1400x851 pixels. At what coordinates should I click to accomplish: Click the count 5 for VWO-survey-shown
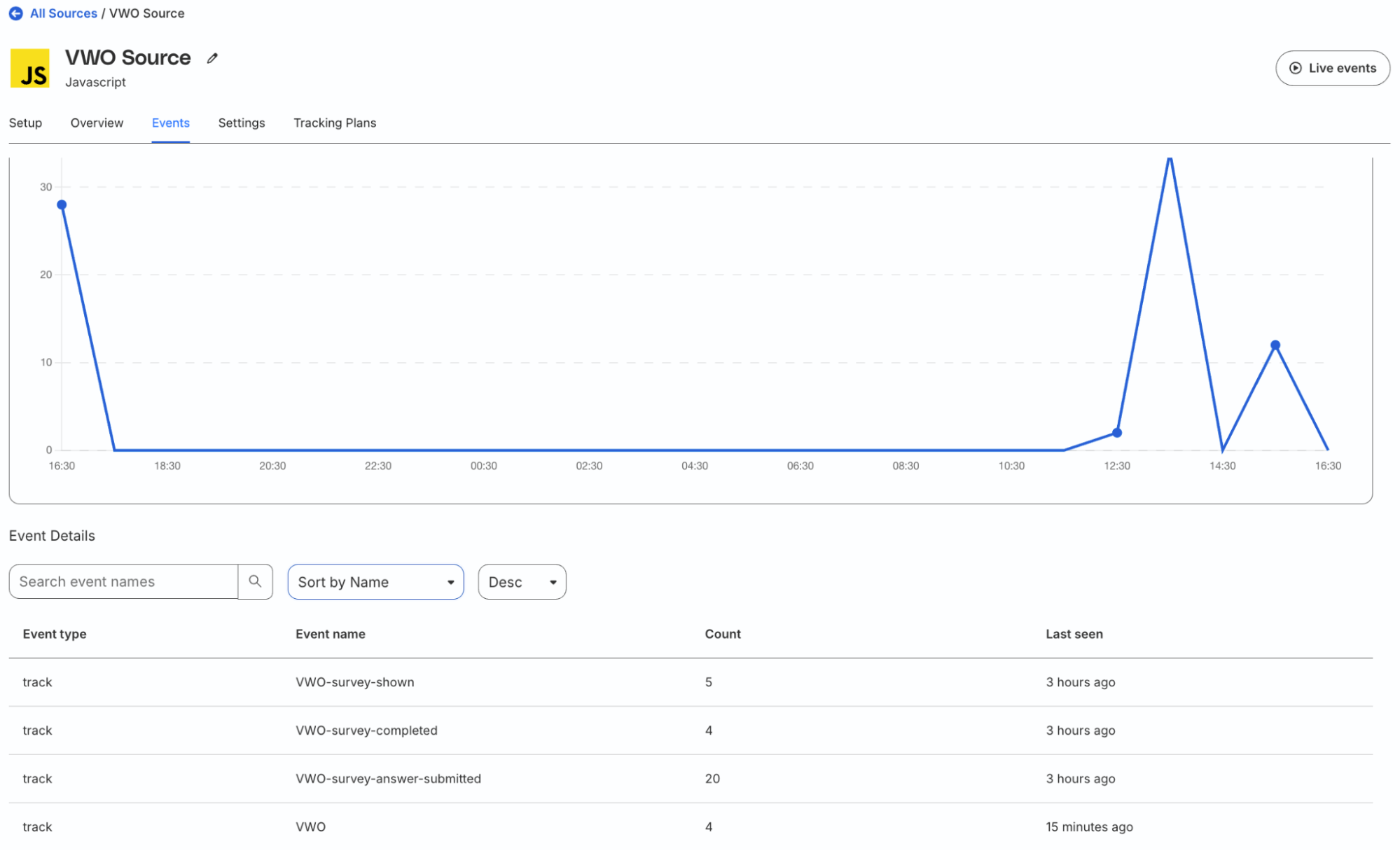pos(709,682)
